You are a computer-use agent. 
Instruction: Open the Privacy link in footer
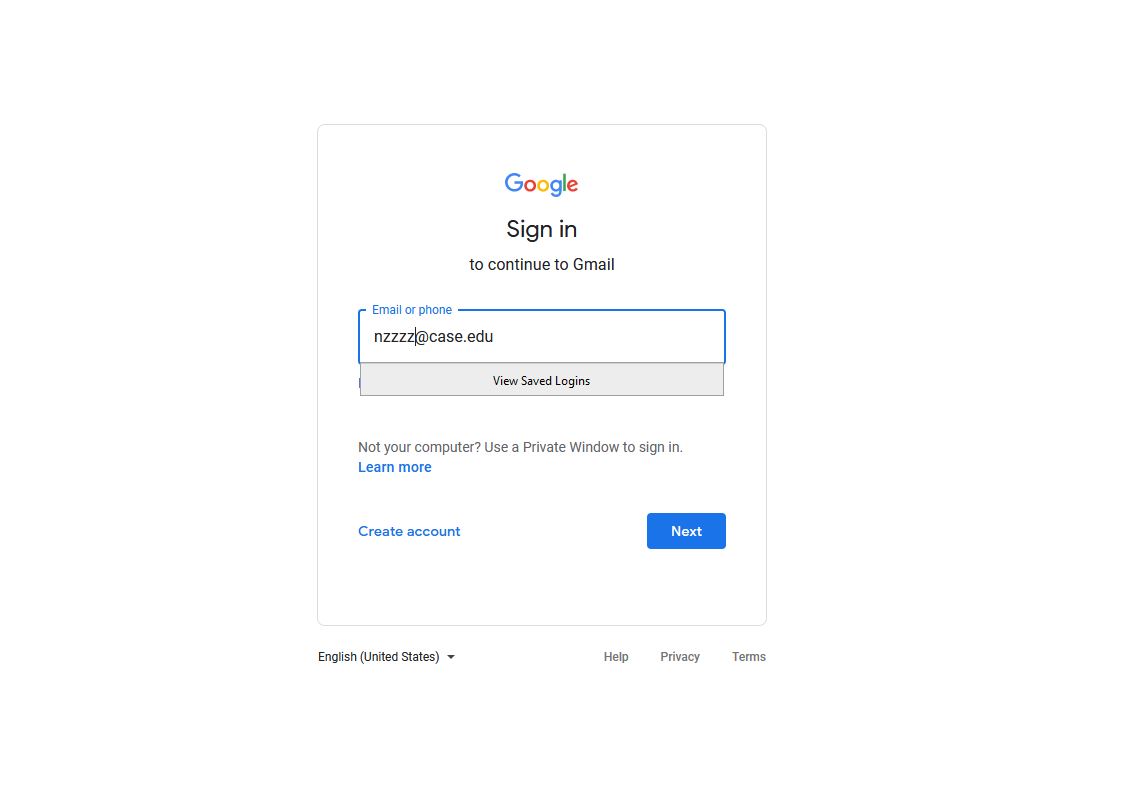tap(680, 657)
